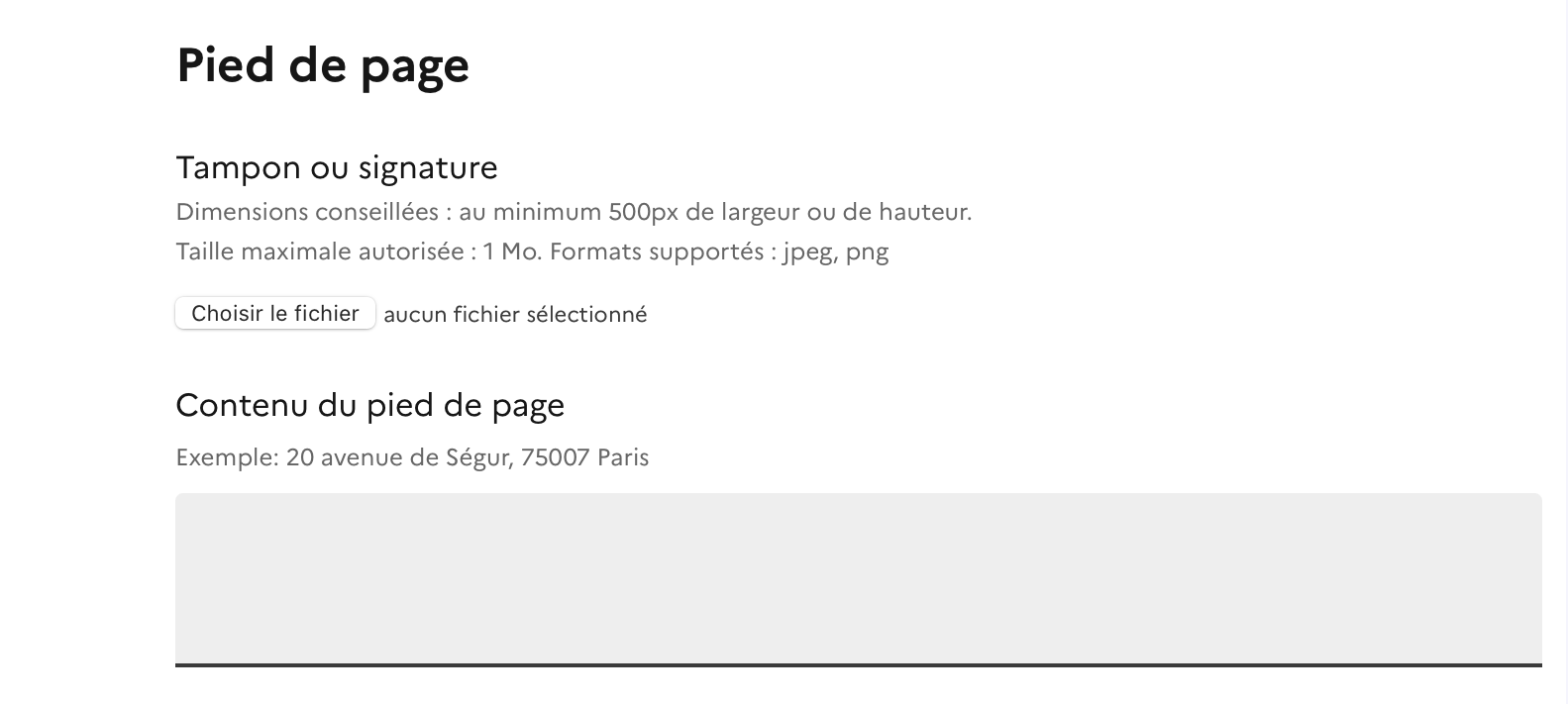Click the word 'Contenu' in the textarea label
This screenshot has width=1568, height=704.
[243, 405]
